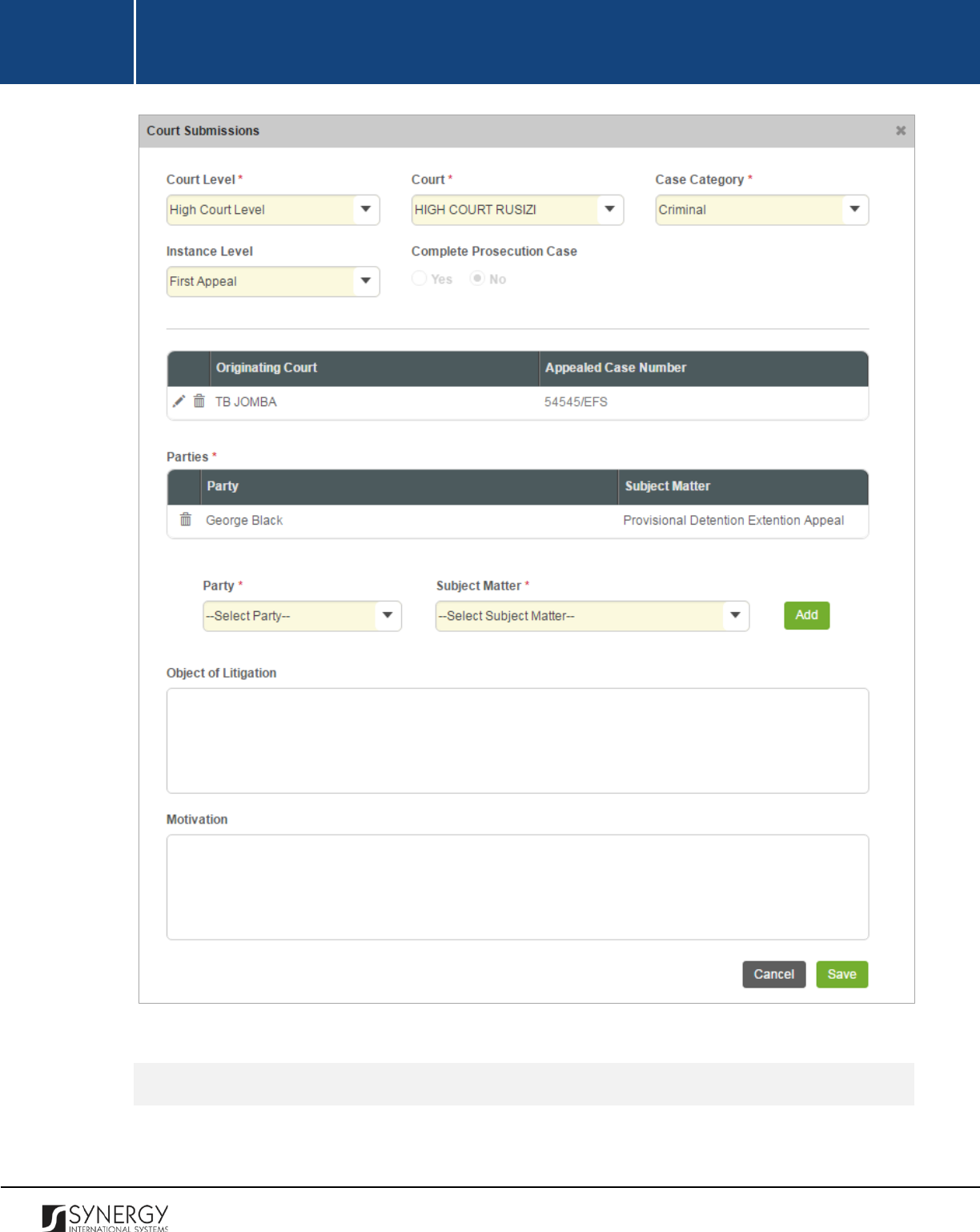Image resolution: width=980 pixels, height=1232 pixels.
Task: Delete the TB JOMBA originating court row
Action: click(x=199, y=401)
